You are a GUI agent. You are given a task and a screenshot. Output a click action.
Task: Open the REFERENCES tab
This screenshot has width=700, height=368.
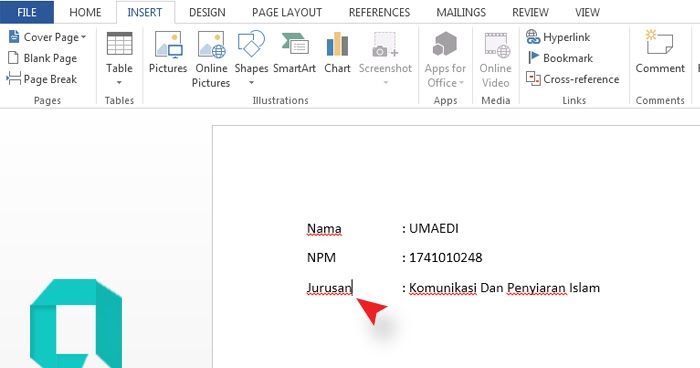(x=379, y=12)
